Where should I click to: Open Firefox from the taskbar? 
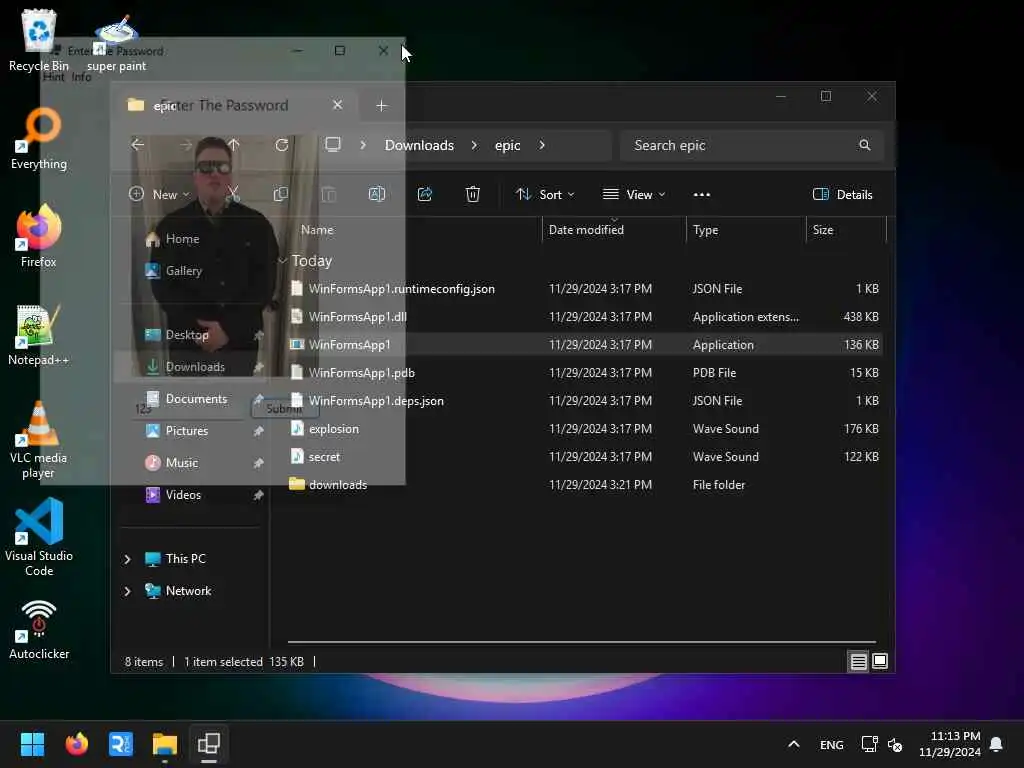(x=76, y=744)
